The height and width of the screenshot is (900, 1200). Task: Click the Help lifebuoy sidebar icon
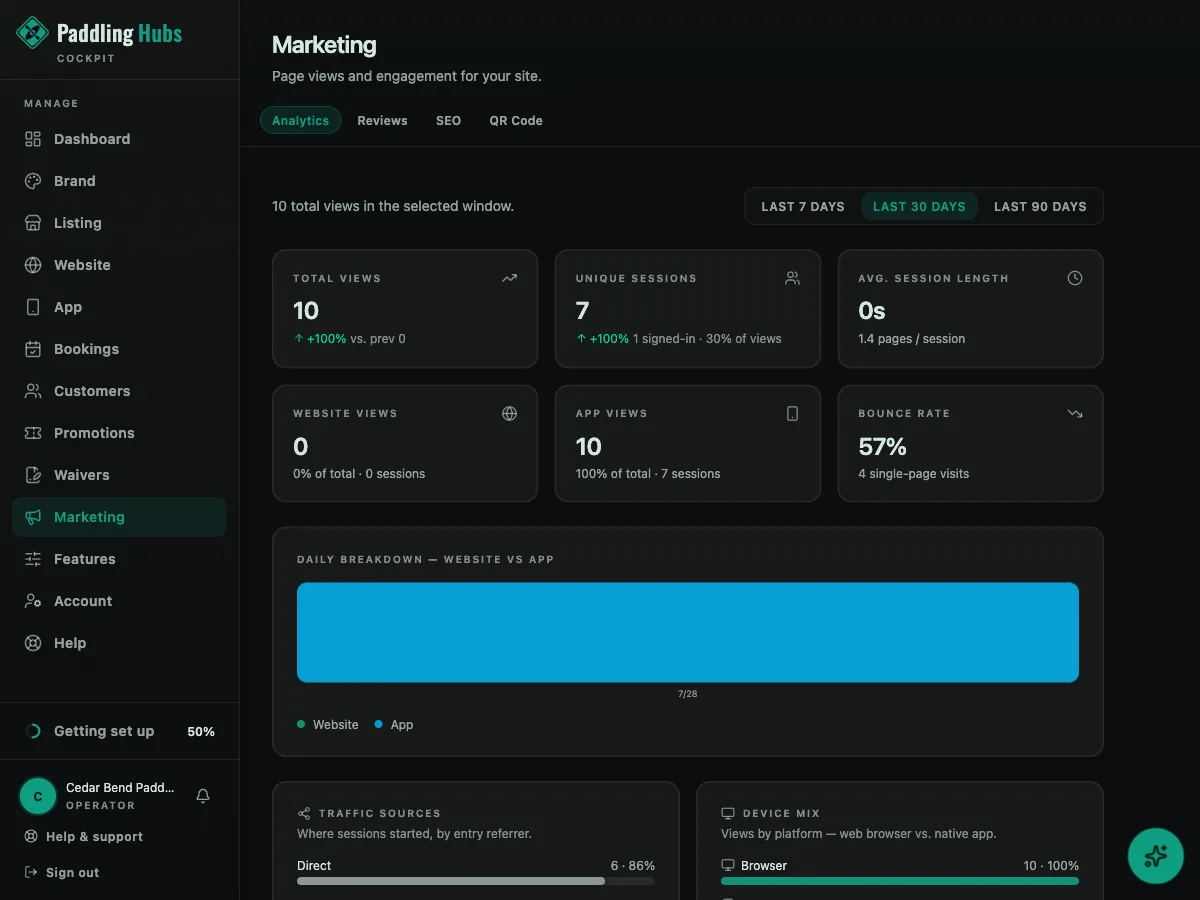coord(33,643)
